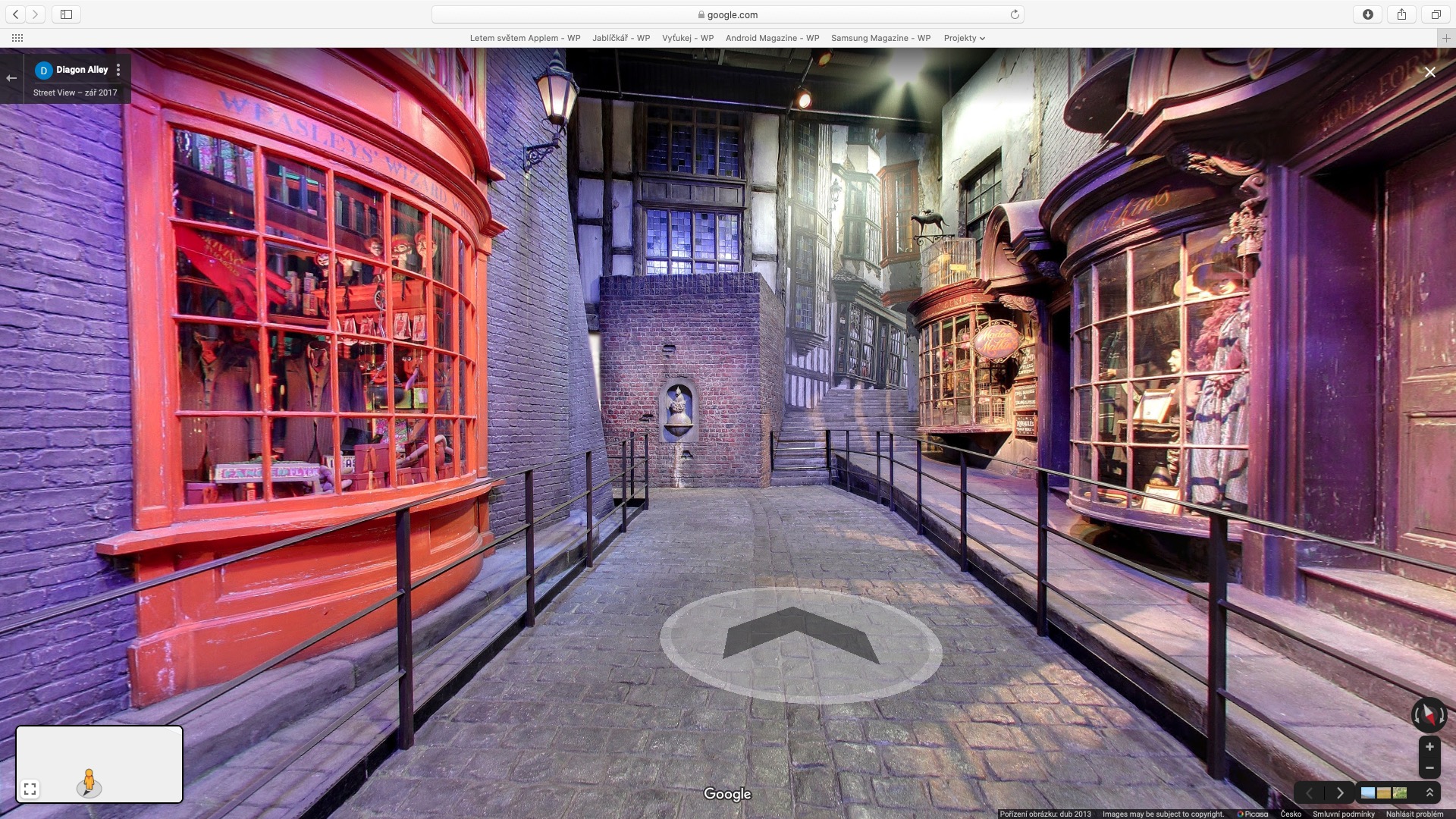Click the google.com address field
Image resolution: width=1456 pixels, height=819 pixels.
[x=726, y=14]
